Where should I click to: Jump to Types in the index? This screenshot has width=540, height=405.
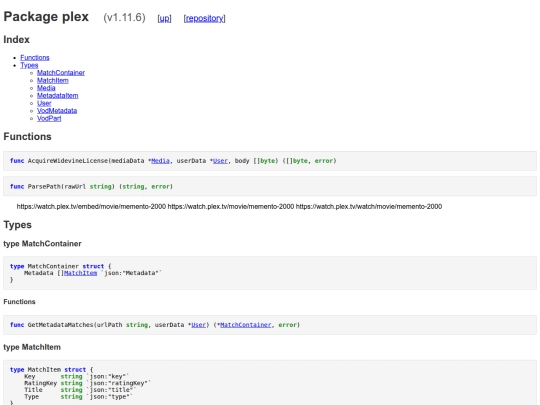pos(29,65)
